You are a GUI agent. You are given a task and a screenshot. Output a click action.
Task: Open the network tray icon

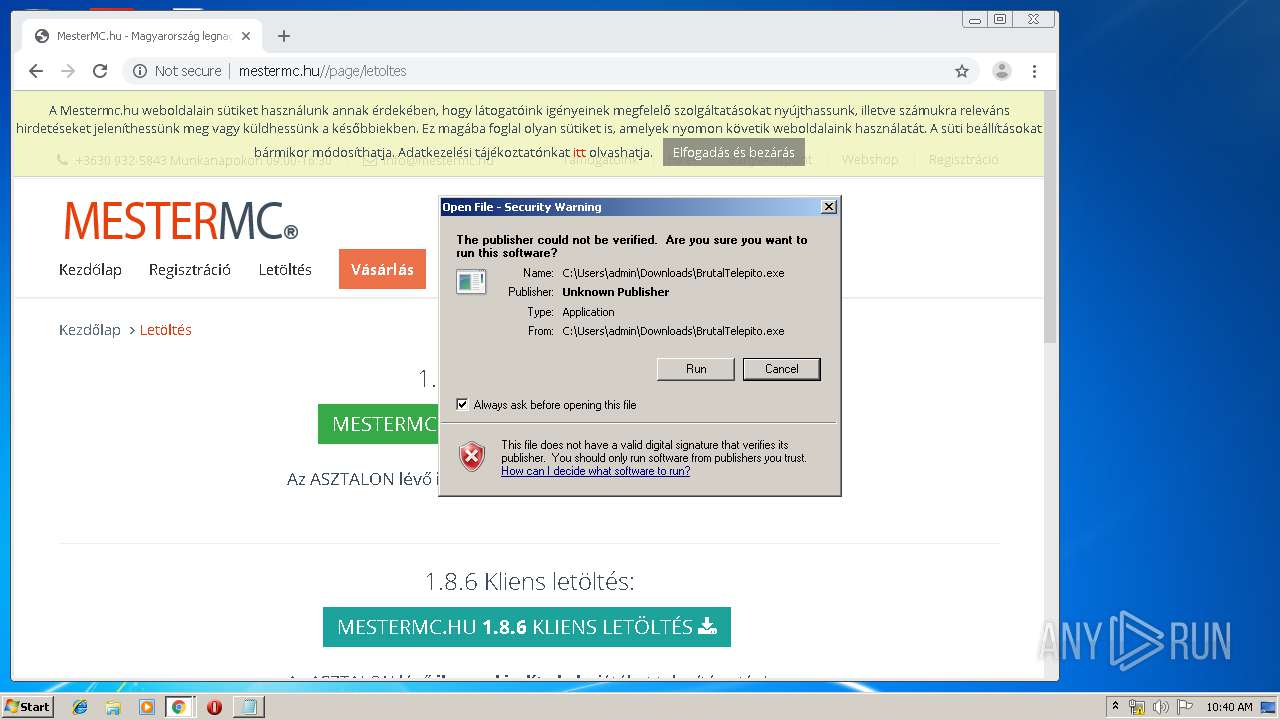1137,707
